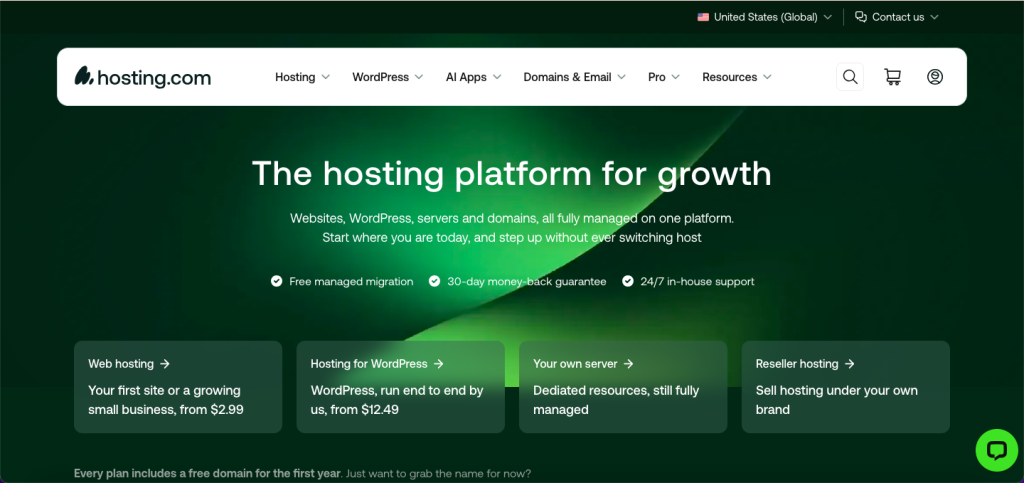
Task: Open the Contact us dropdown
Action: click(897, 17)
